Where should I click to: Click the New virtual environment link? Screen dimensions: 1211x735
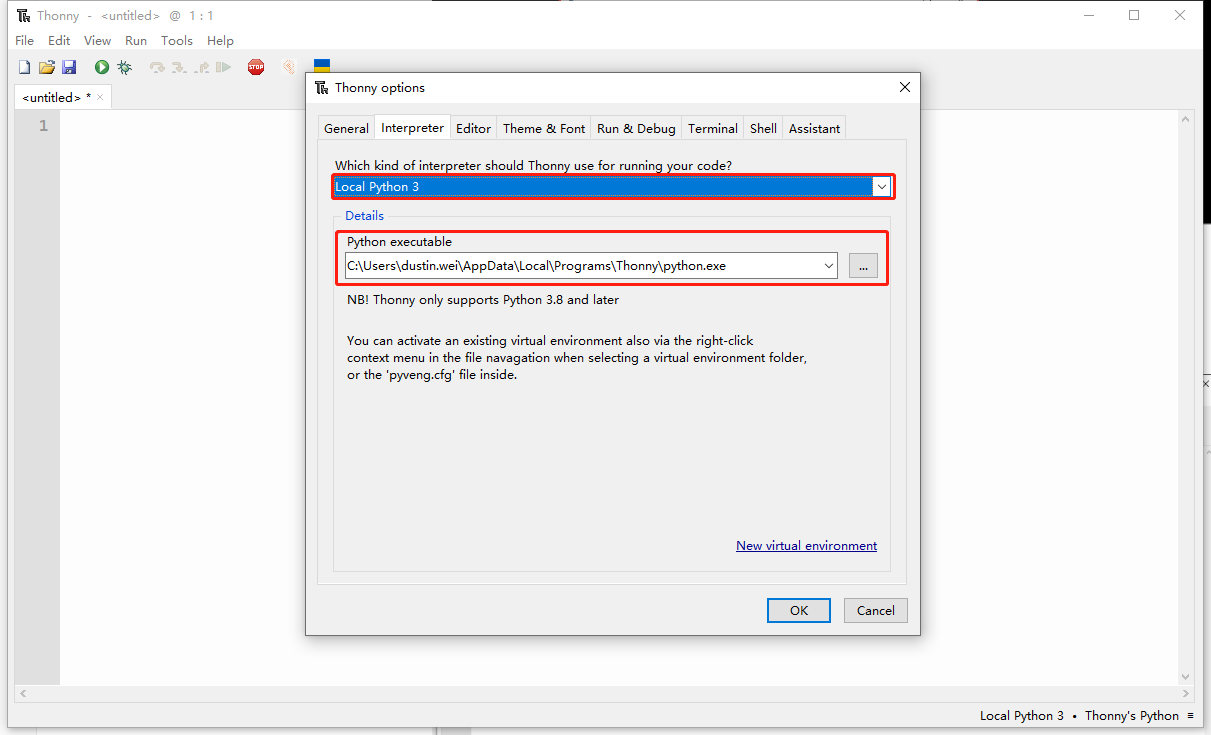(806, 546)
